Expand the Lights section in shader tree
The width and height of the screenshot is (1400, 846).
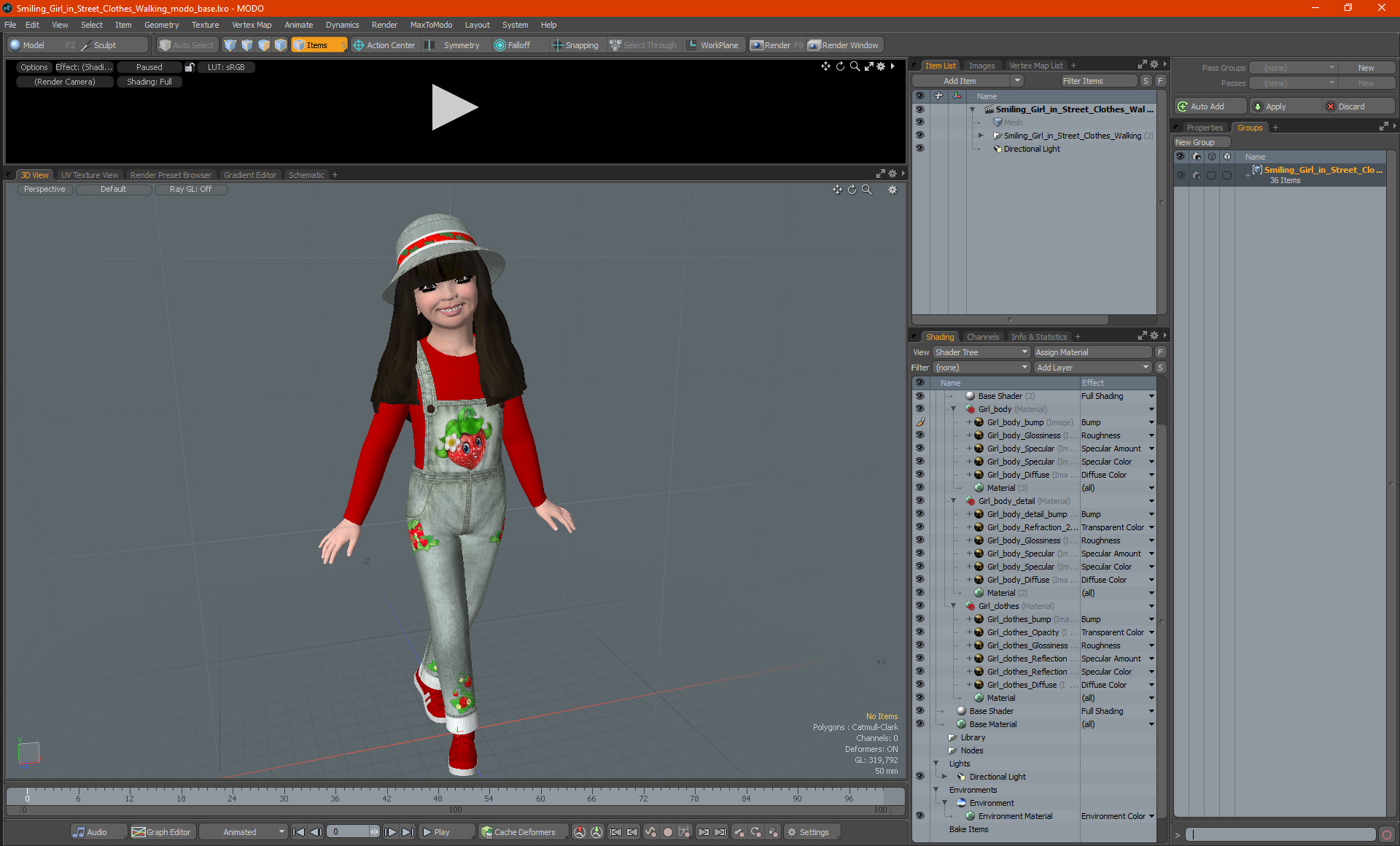tap(936, 763)
